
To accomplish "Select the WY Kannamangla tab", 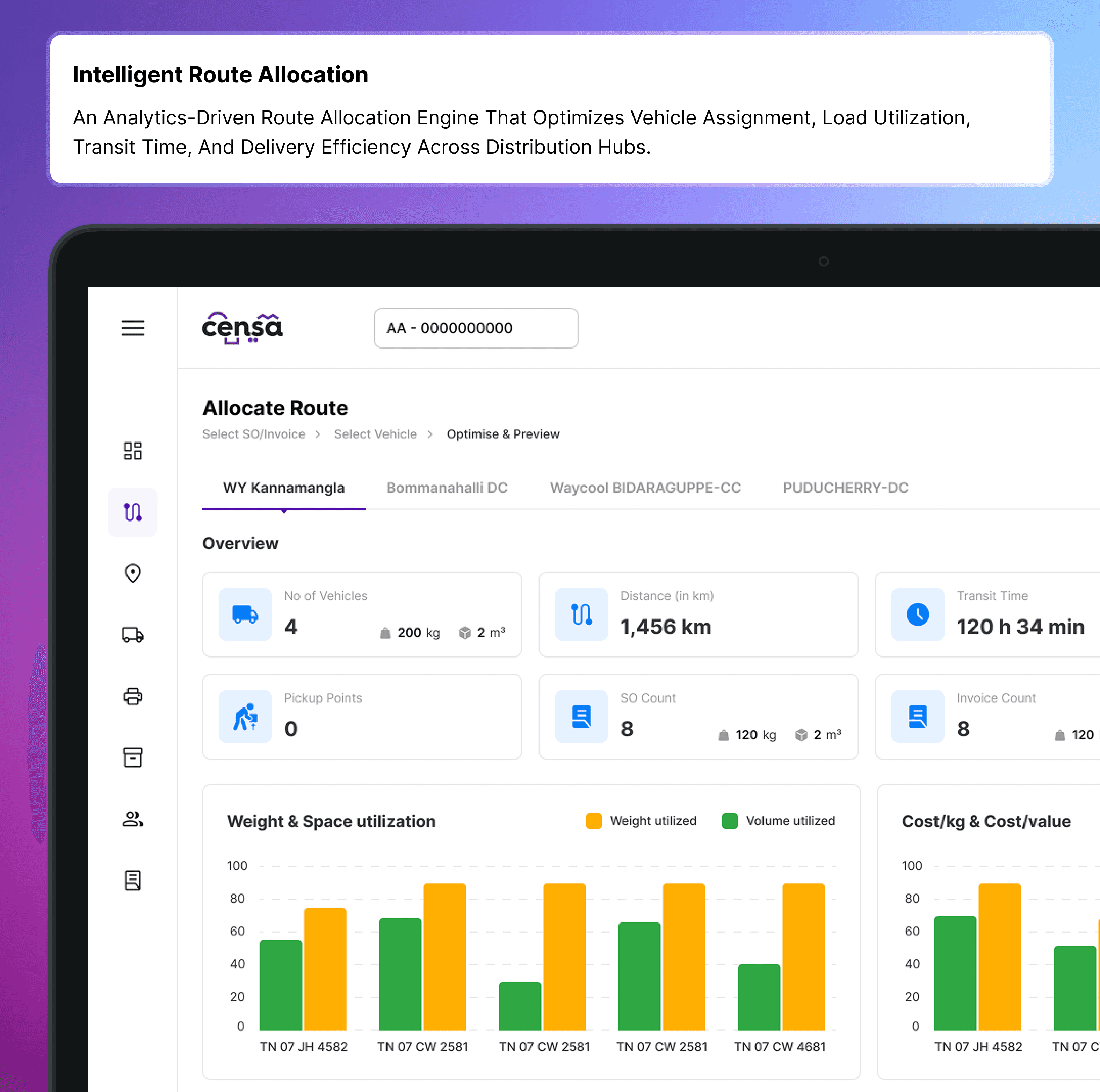I will point(283,488).
